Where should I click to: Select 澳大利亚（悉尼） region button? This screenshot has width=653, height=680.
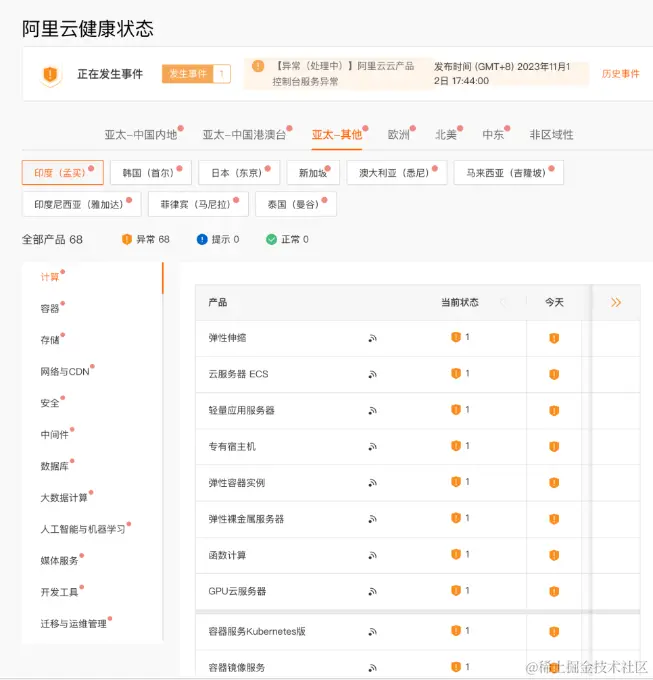pyautogui.click(x=397, y=173)
